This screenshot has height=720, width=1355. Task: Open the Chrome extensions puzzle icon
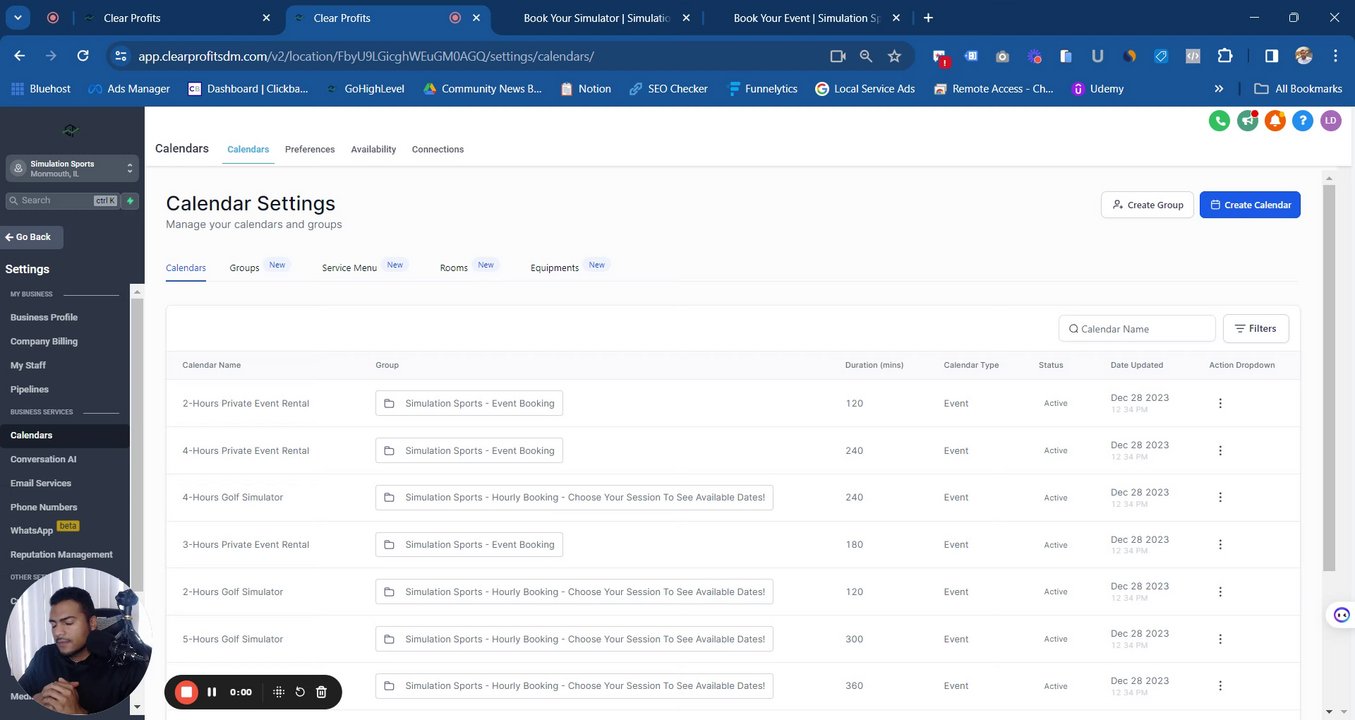(x=1225, y=56)
